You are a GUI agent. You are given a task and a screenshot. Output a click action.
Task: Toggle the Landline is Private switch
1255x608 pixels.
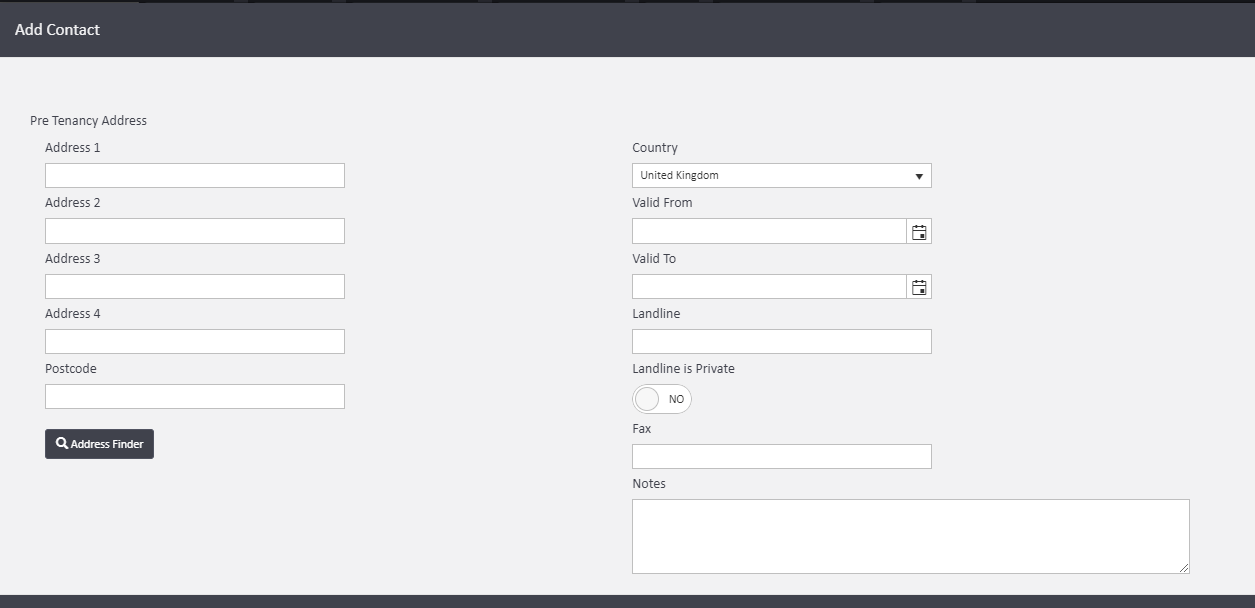click(661, 399)
